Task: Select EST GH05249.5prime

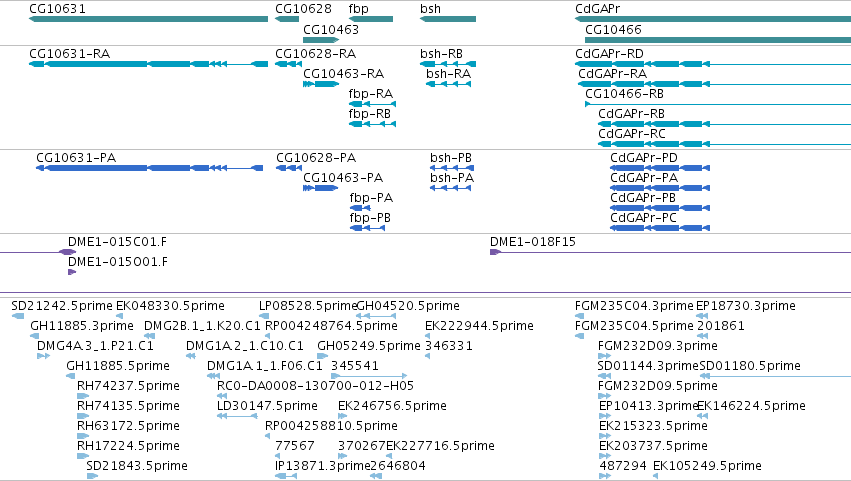Action: 322,356
